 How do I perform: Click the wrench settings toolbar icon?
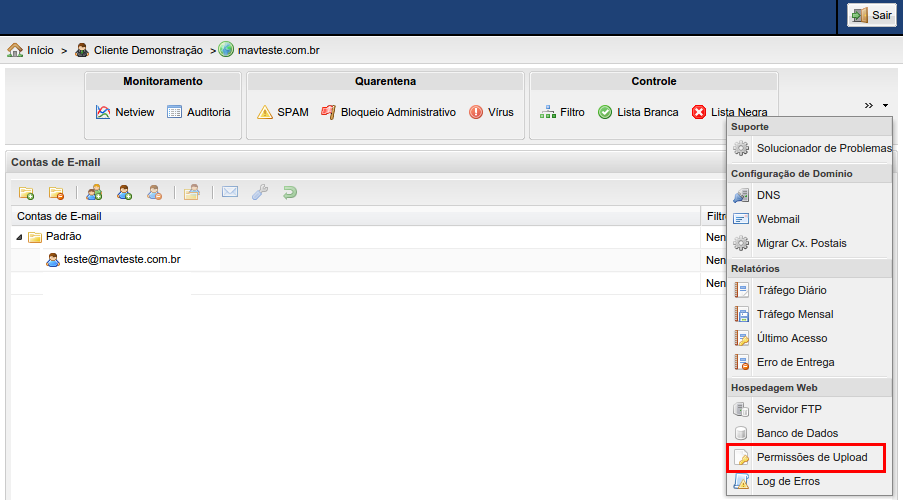[x=259, y=192]
